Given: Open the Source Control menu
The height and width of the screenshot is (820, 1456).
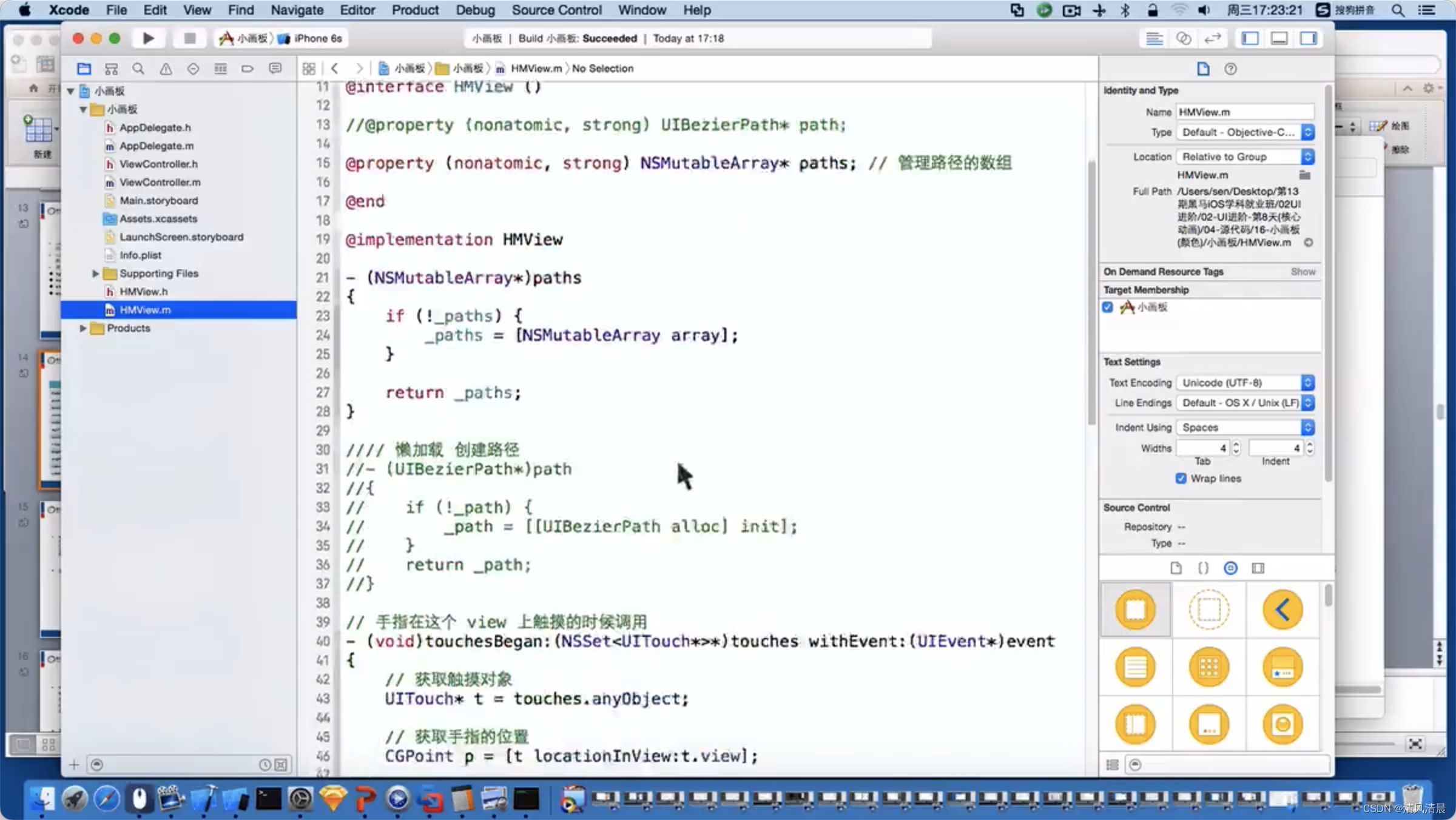Looking at the screenshot, I should coord(556,10).
